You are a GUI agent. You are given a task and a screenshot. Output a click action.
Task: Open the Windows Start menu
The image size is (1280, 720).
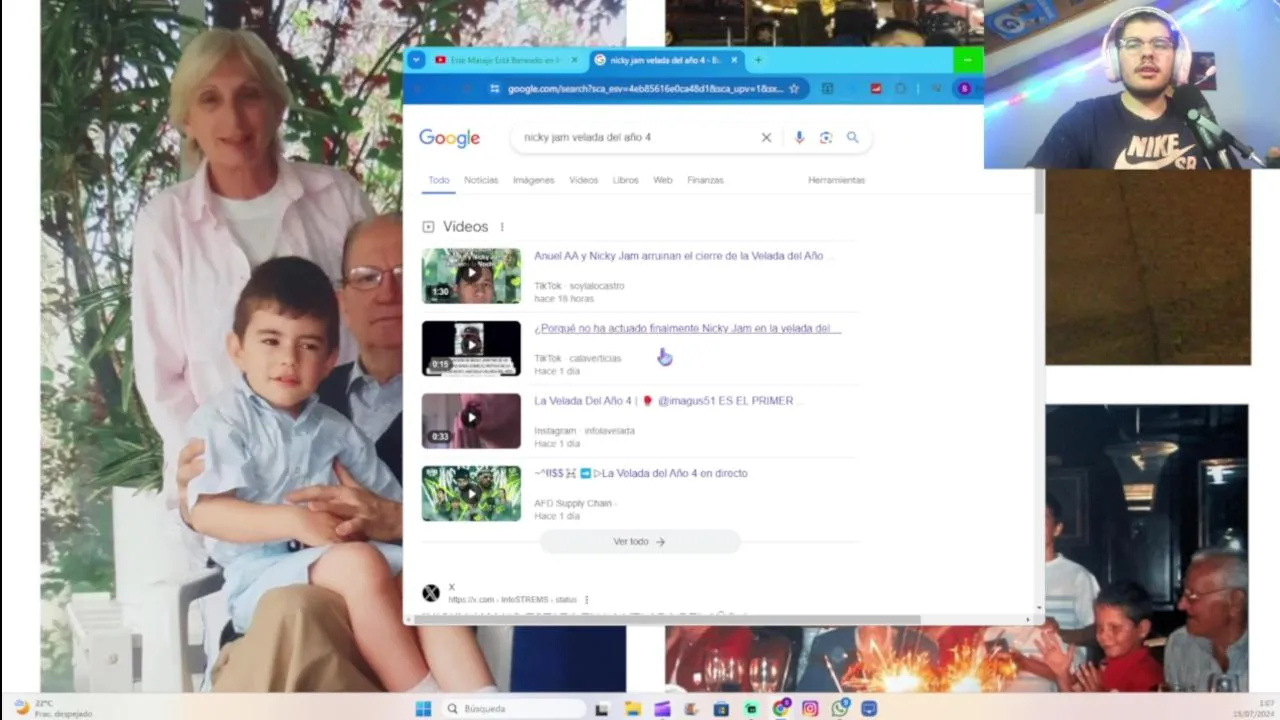[423, 709]
